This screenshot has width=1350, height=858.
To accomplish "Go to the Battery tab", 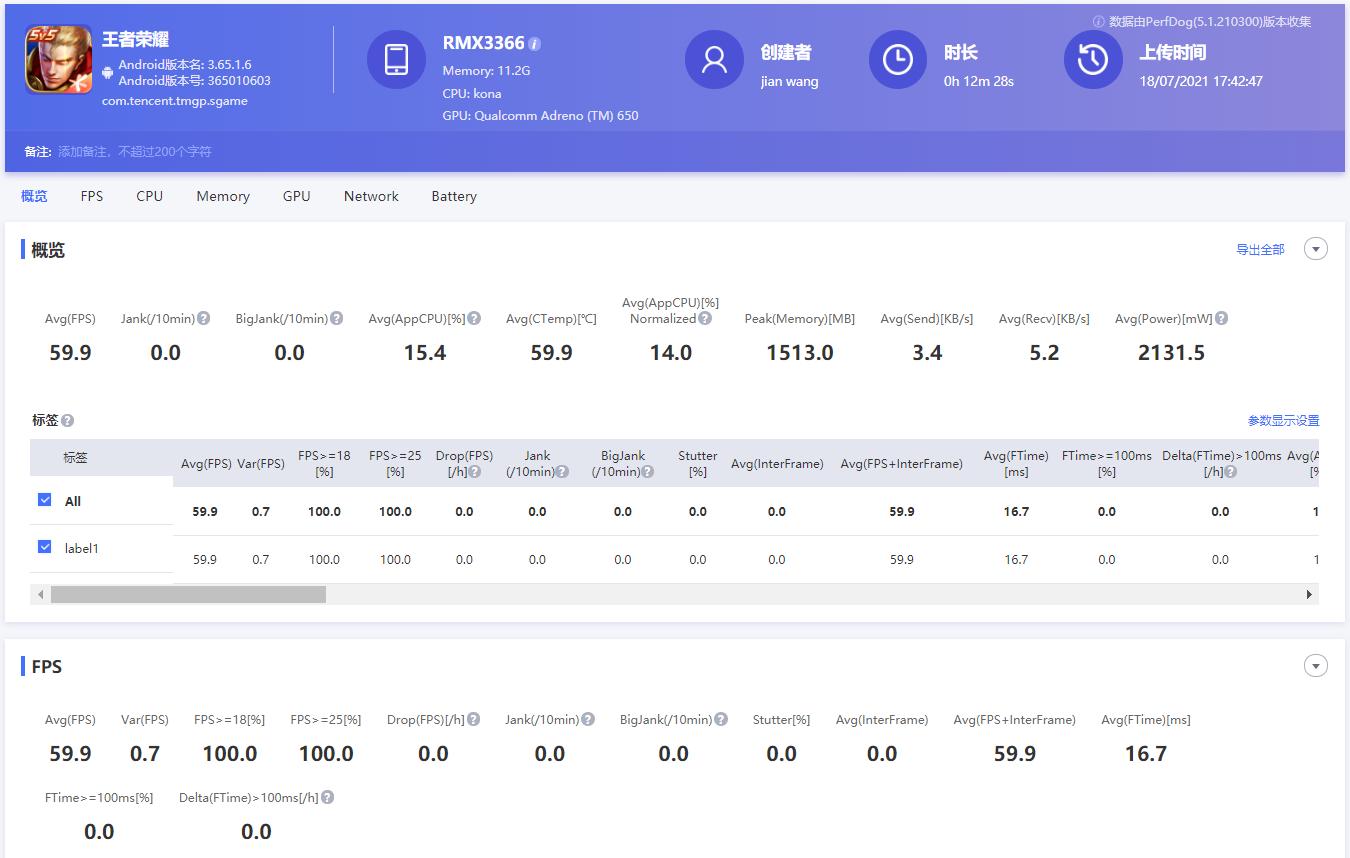I will tap(454, 196).
